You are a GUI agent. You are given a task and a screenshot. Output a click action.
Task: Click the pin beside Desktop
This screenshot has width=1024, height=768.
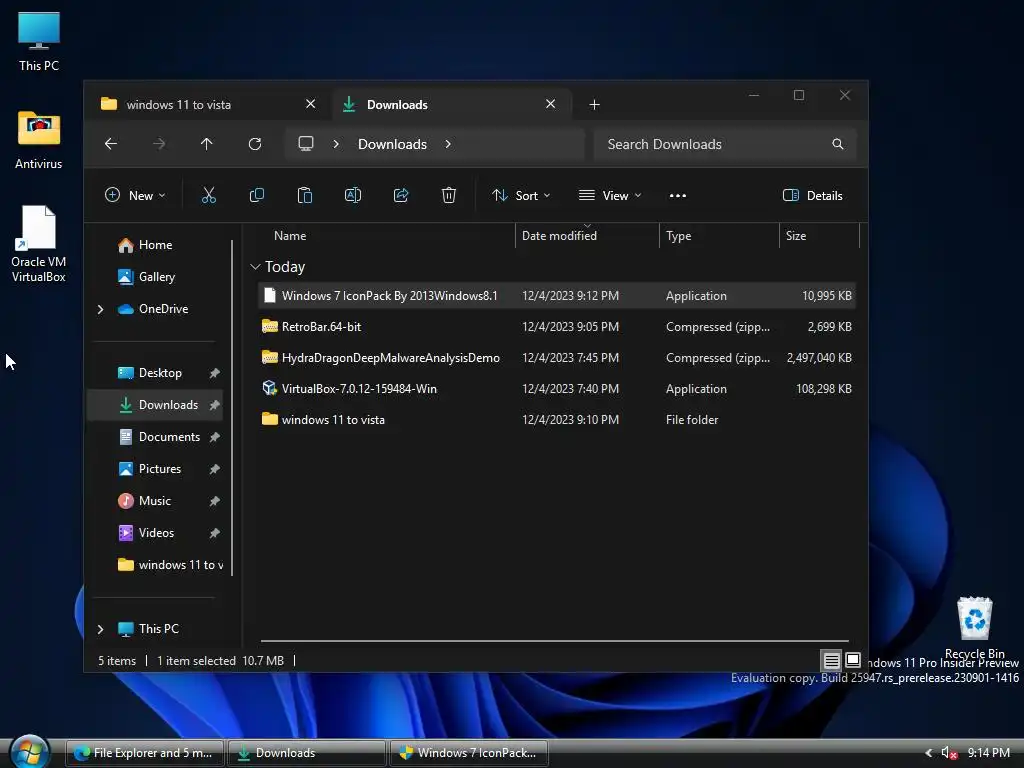tap(214, 373)
